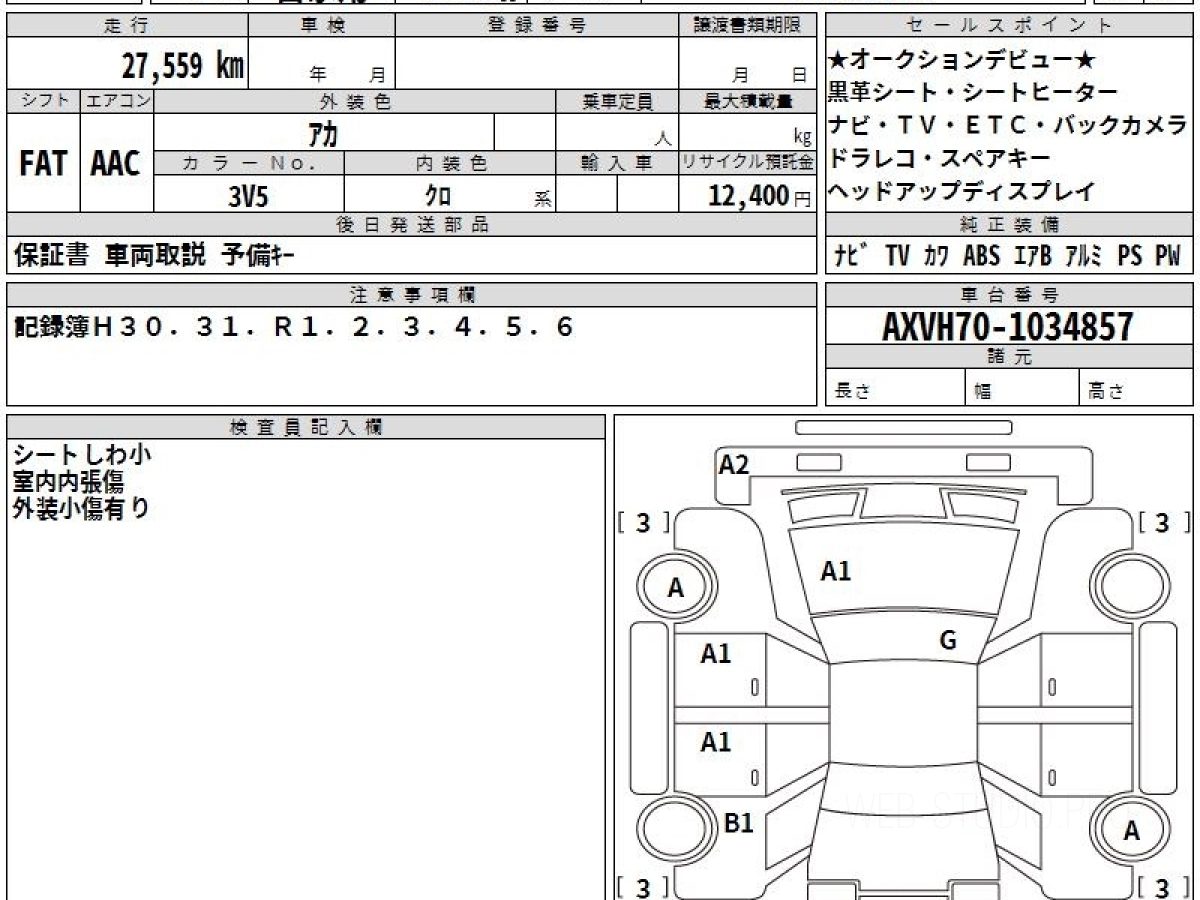Select the 車両取説 item

[x=155, y=256]
